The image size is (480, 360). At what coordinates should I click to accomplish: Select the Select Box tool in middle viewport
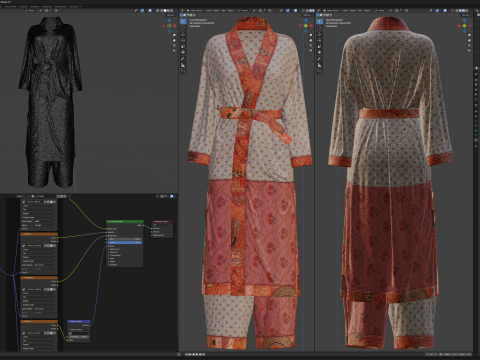click(183, 21)
